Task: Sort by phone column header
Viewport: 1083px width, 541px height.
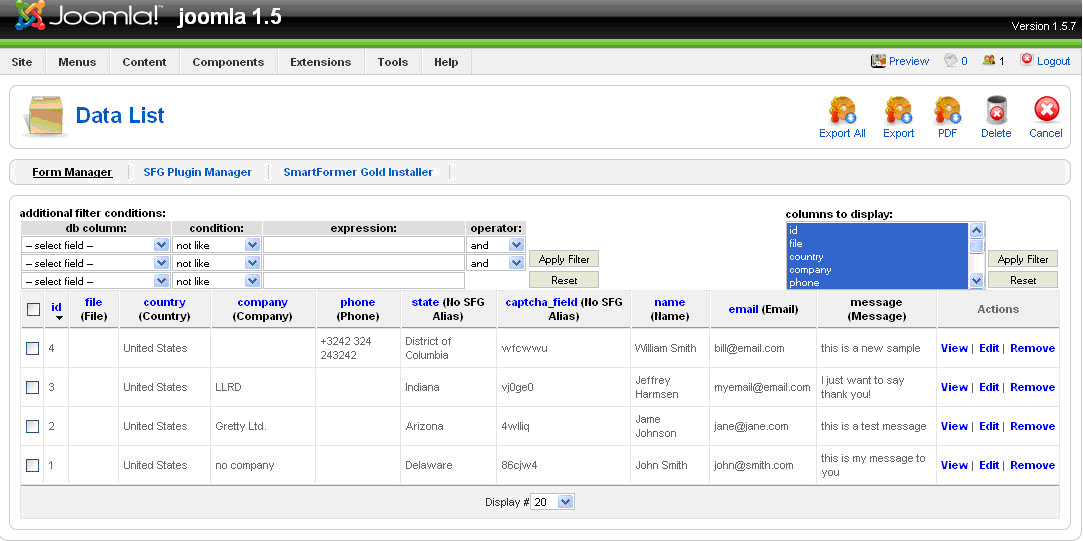Action: click(x=358, y=302)
